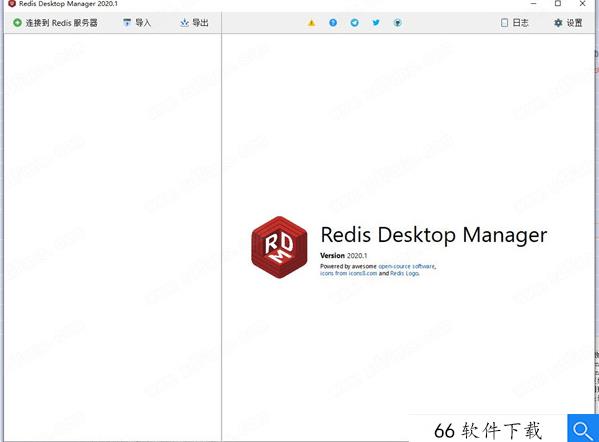Follow the open-source software link
This screenshot has width=599, height=442.
(406, 266)
